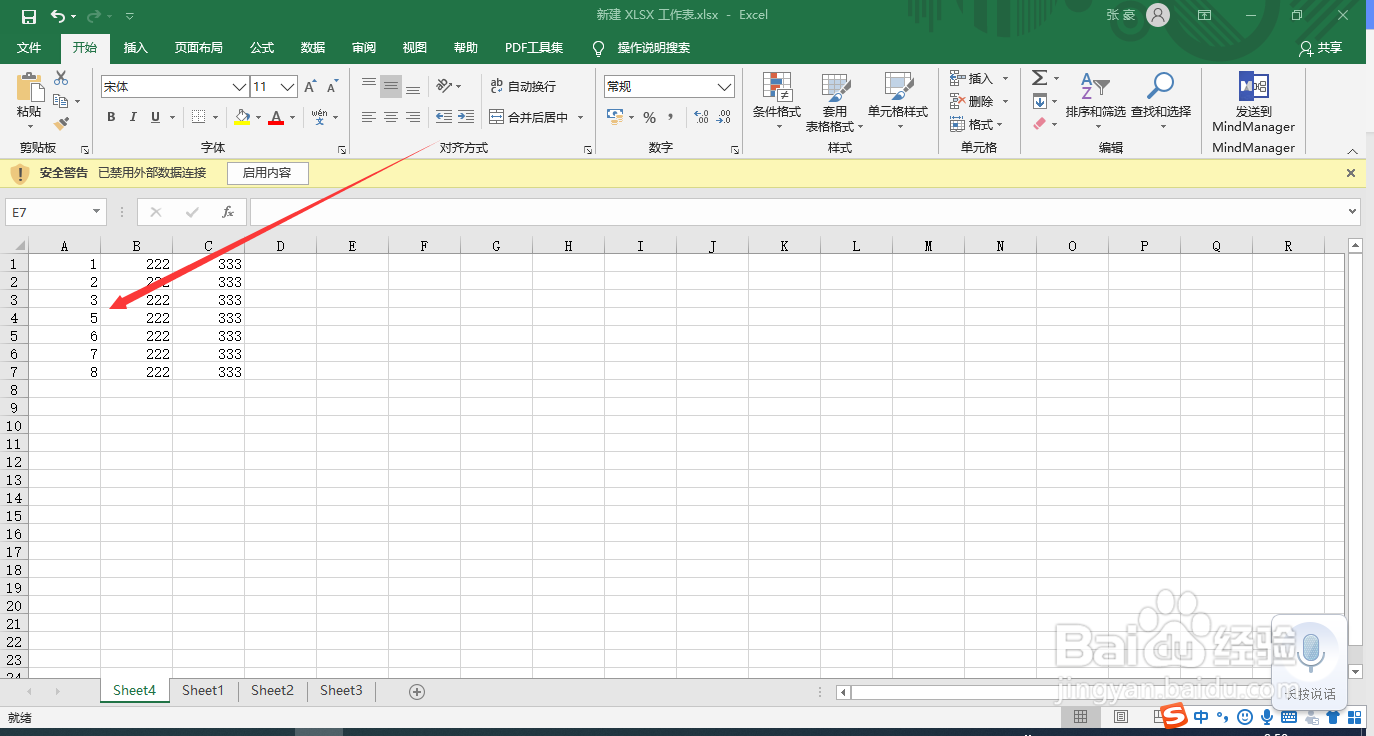Toggle Wrap Text (自动换行)
The image size is (1374, 736).
coord(523,87)
